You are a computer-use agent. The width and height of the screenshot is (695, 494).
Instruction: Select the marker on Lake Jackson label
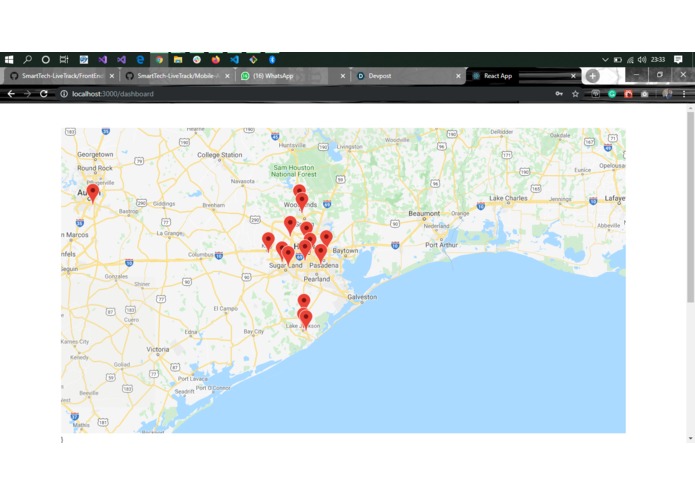pos(305,320)
